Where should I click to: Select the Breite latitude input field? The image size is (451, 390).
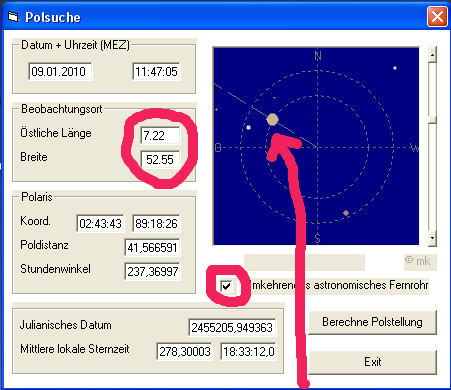[x=160, y=159]
